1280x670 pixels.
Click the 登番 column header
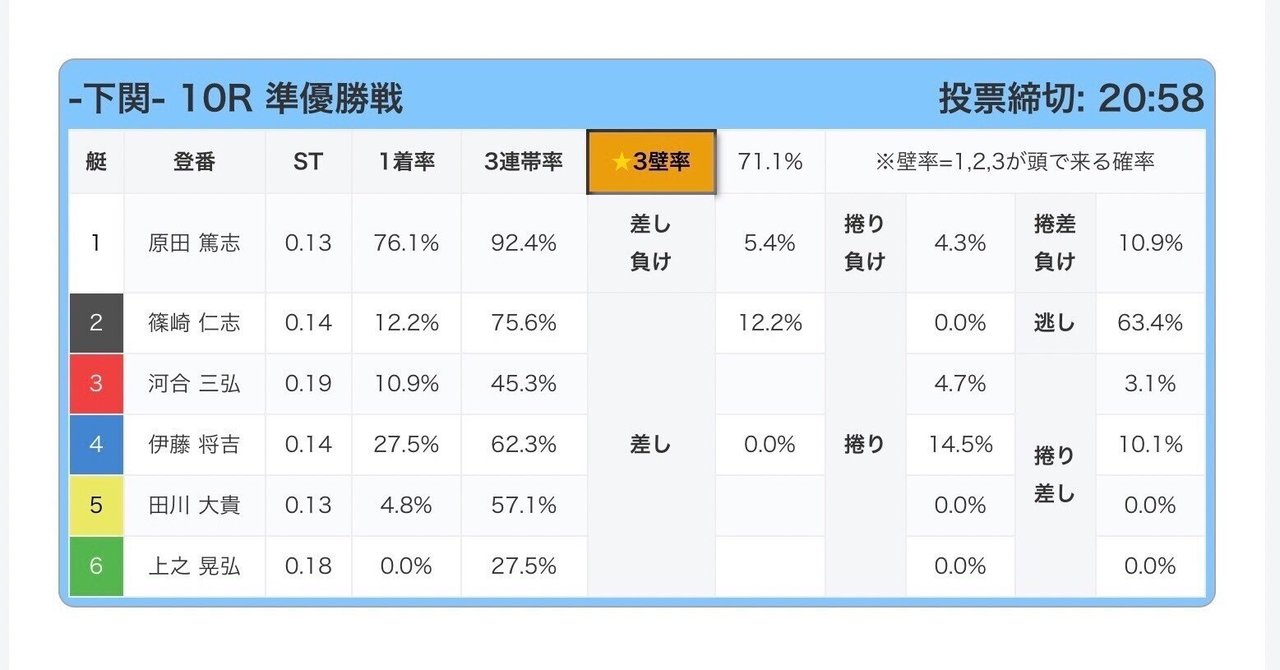point(194,162)
